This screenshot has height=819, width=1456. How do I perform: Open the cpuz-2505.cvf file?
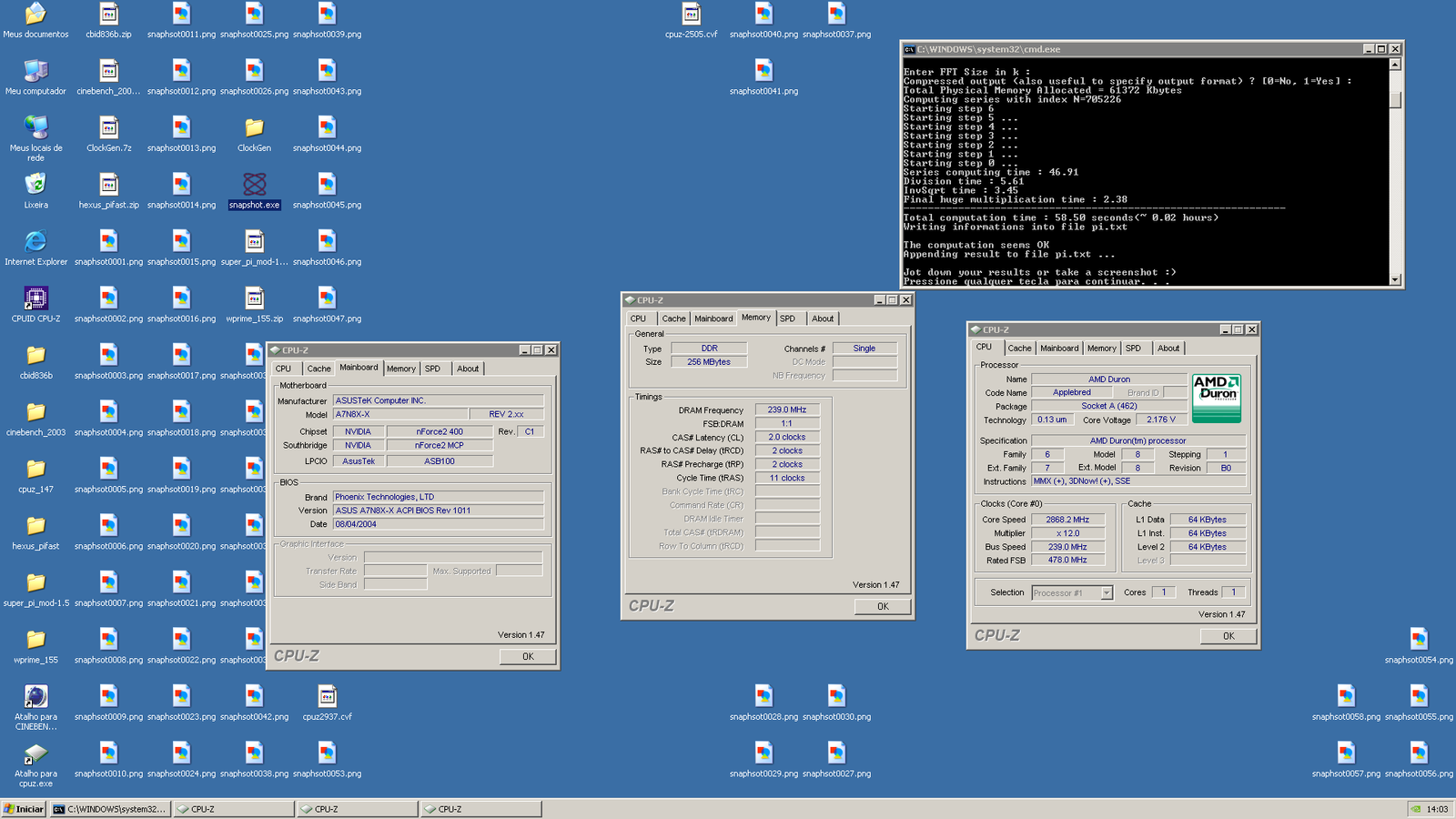pos(692,16)
